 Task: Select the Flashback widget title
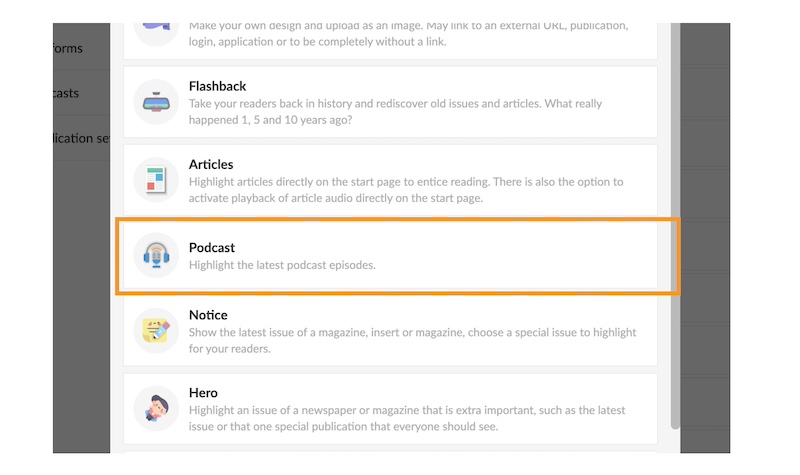[x=217, y=86]
